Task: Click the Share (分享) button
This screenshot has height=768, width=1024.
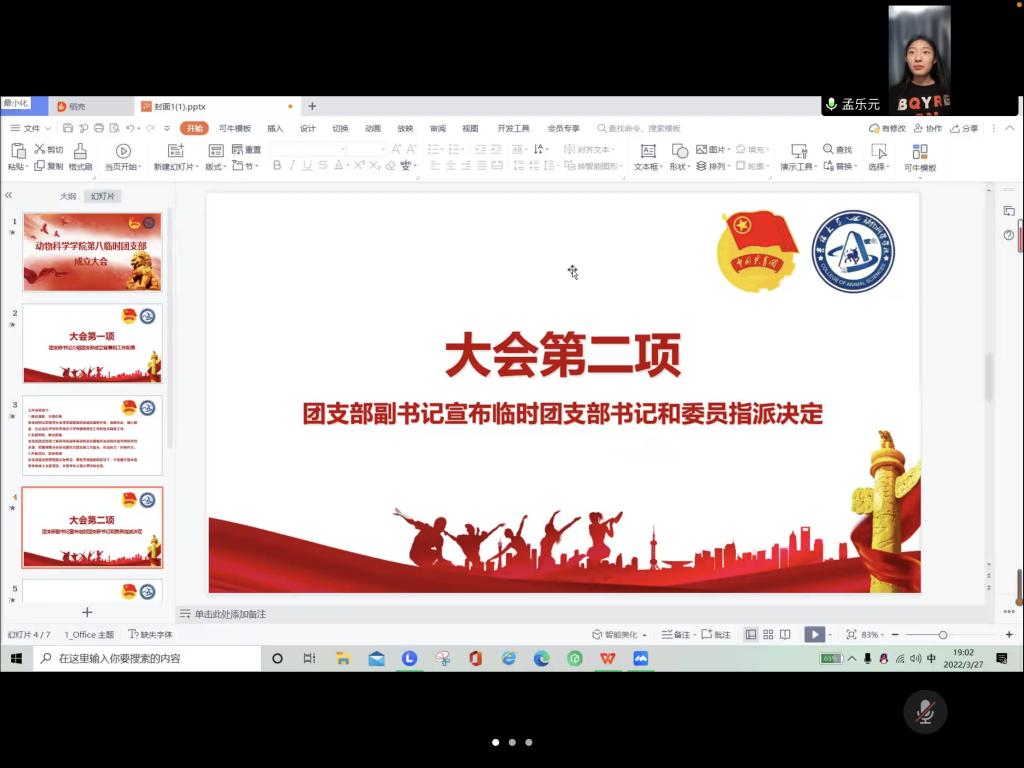Action: point(964,128)
